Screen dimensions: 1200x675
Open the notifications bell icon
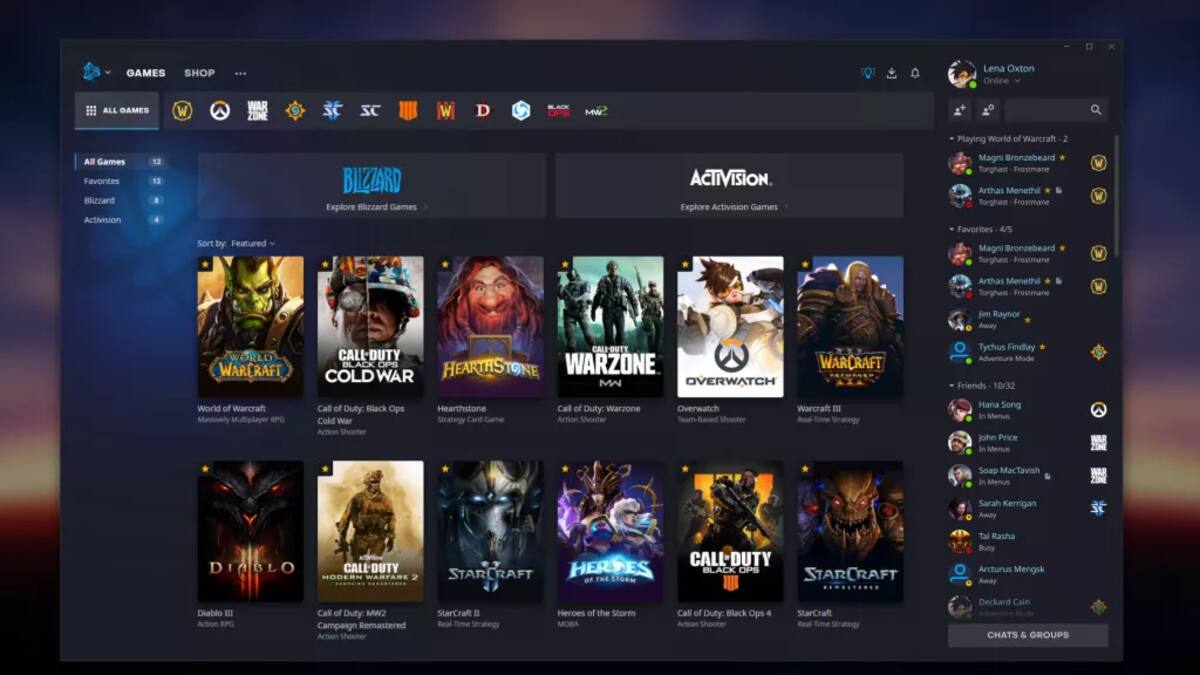pyautogui.click(x=915, y=73)
